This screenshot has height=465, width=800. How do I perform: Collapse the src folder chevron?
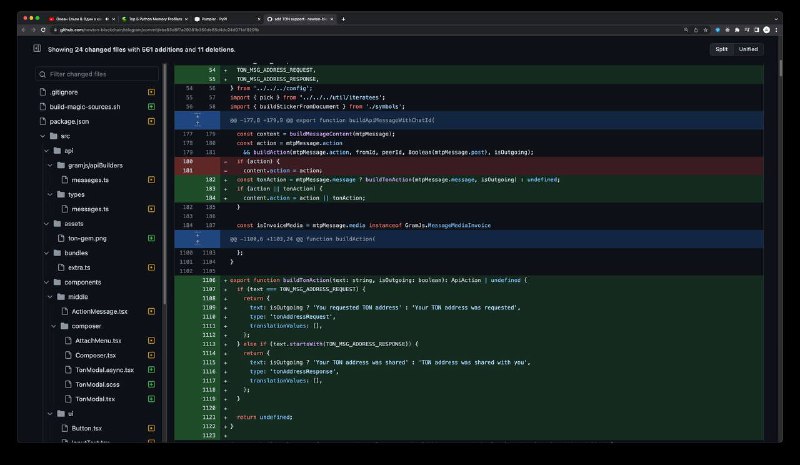tap(42, 136)
